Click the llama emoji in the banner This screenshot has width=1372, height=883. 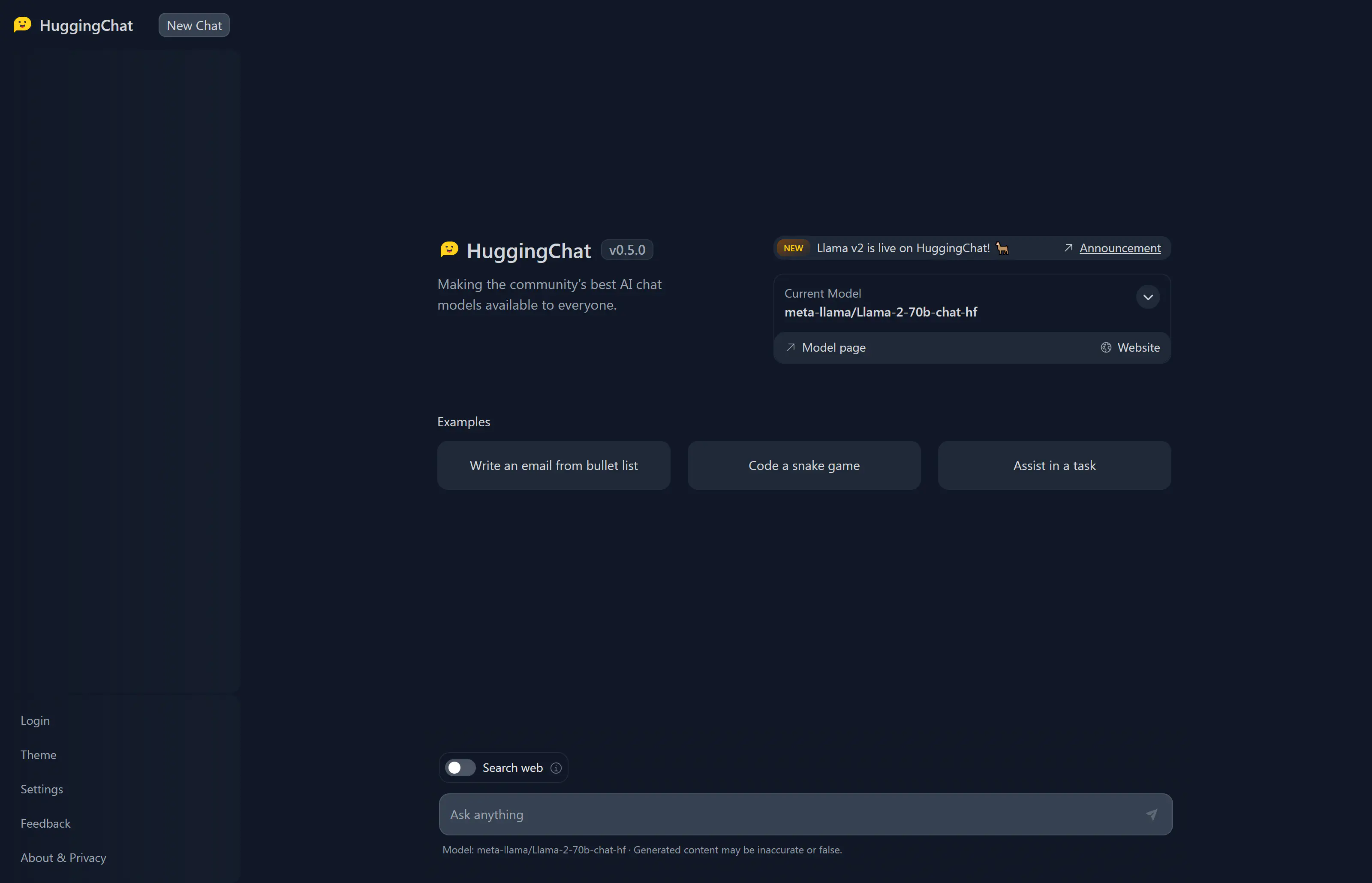click(x=1002, y=248)
